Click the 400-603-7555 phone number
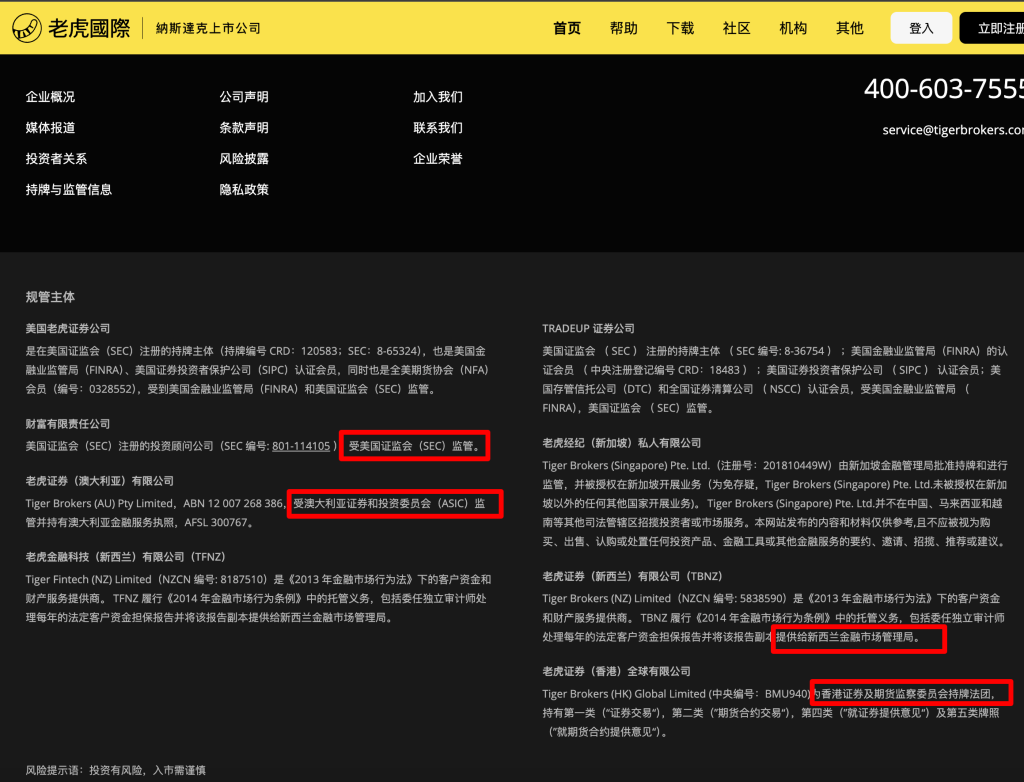The width and height of the screenshot is (1024, 782). [x=944, y=89]
